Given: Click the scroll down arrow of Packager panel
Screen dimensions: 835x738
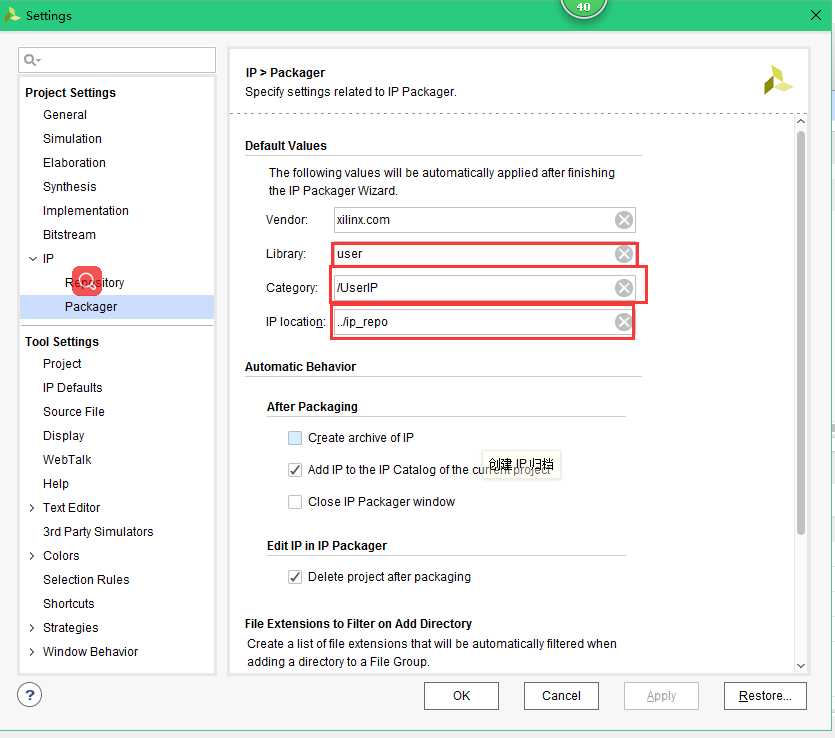Looking at the screenshot, I should [x=800, y=666].
